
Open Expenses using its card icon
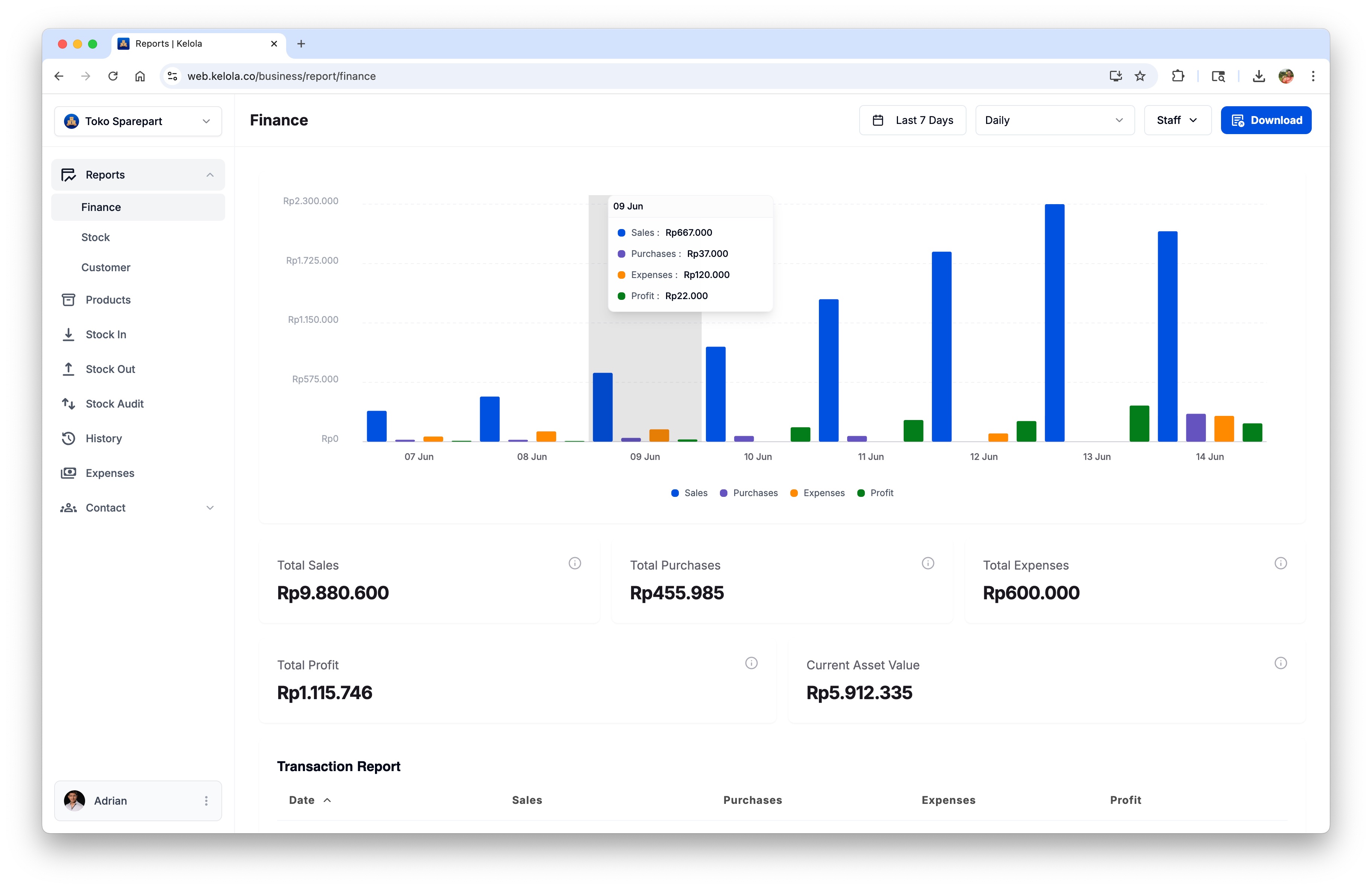click(69, 473)
